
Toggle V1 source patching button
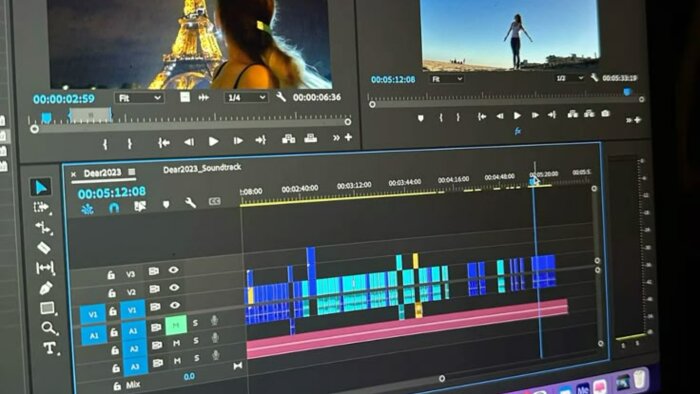[92, 315]
